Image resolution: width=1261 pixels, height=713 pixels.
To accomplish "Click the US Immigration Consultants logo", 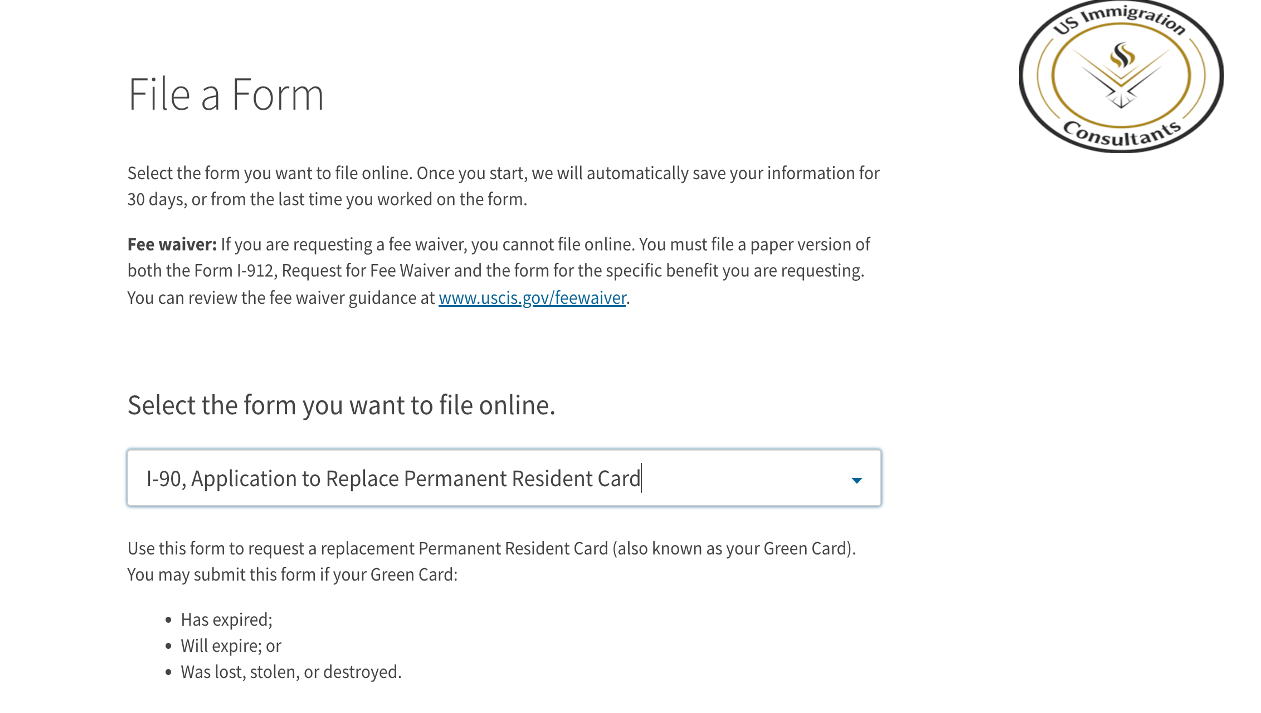I will [1121, 76].
